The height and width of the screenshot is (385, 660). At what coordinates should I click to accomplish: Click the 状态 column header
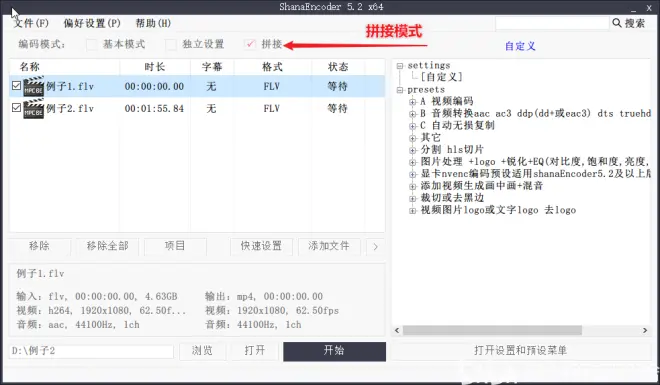pos(338,67)
